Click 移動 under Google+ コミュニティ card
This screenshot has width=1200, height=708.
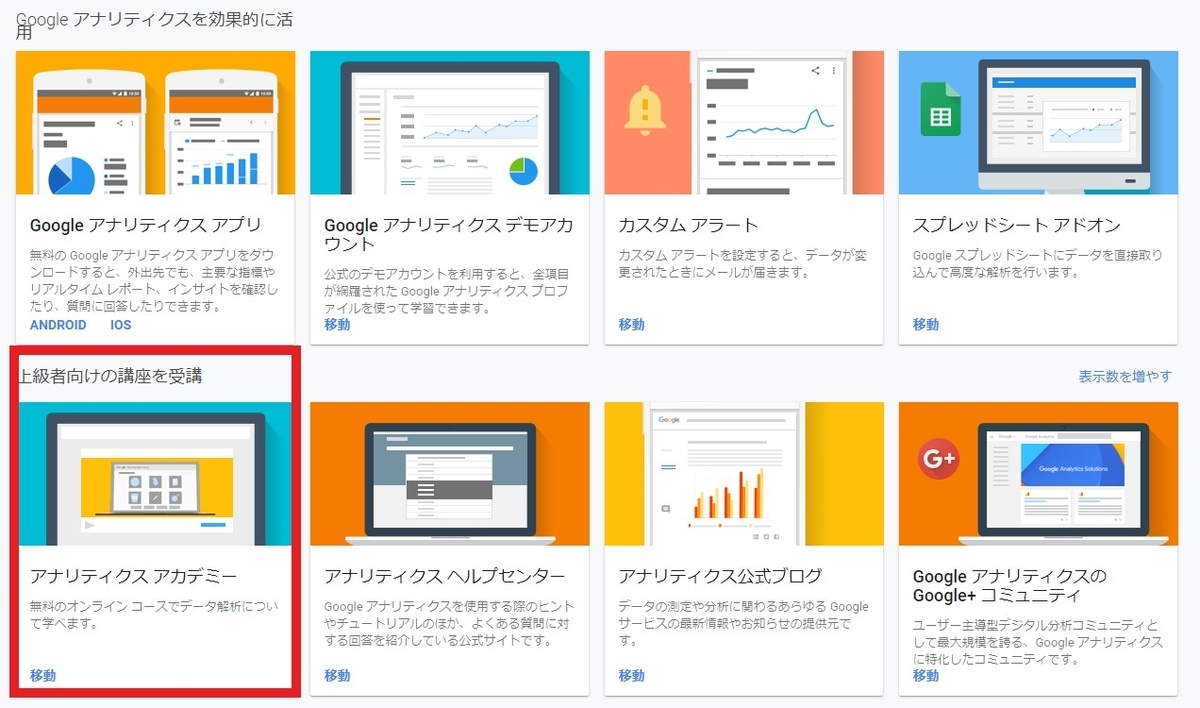(x=926, y=675)
